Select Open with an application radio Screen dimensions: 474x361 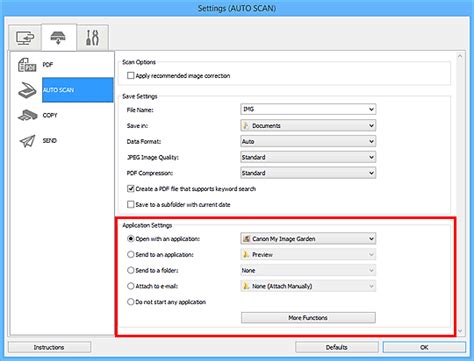(131, 239)
